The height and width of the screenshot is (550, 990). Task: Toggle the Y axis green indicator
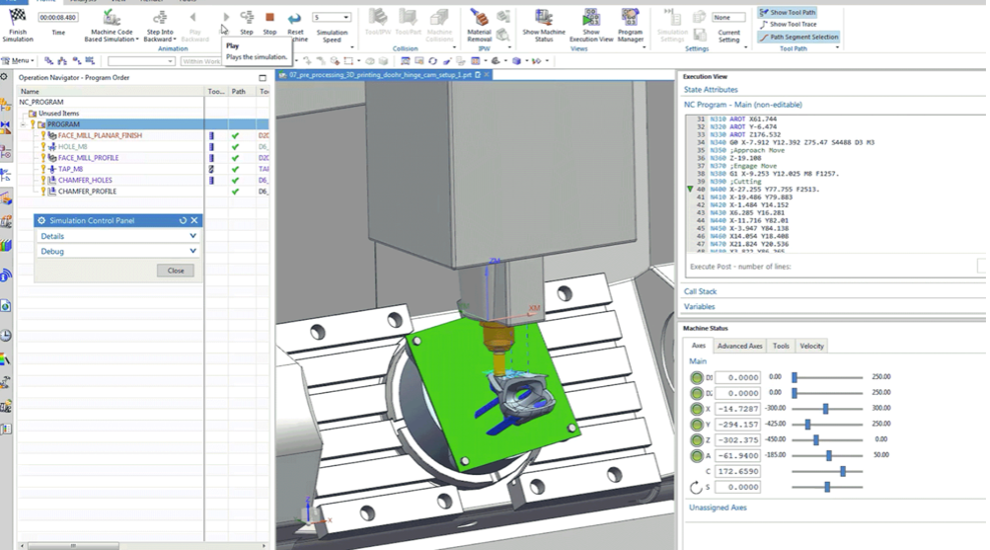pos(696,424)
